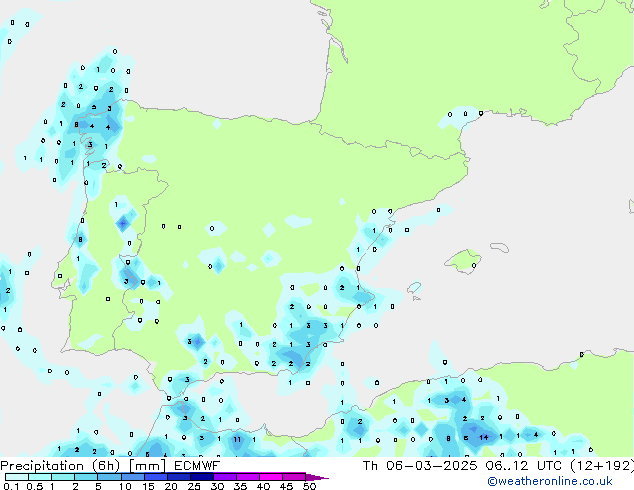The width and height of the screenshot is (634, 490).
Task: Click the "50" legend scale label
Action: (309, 486)
